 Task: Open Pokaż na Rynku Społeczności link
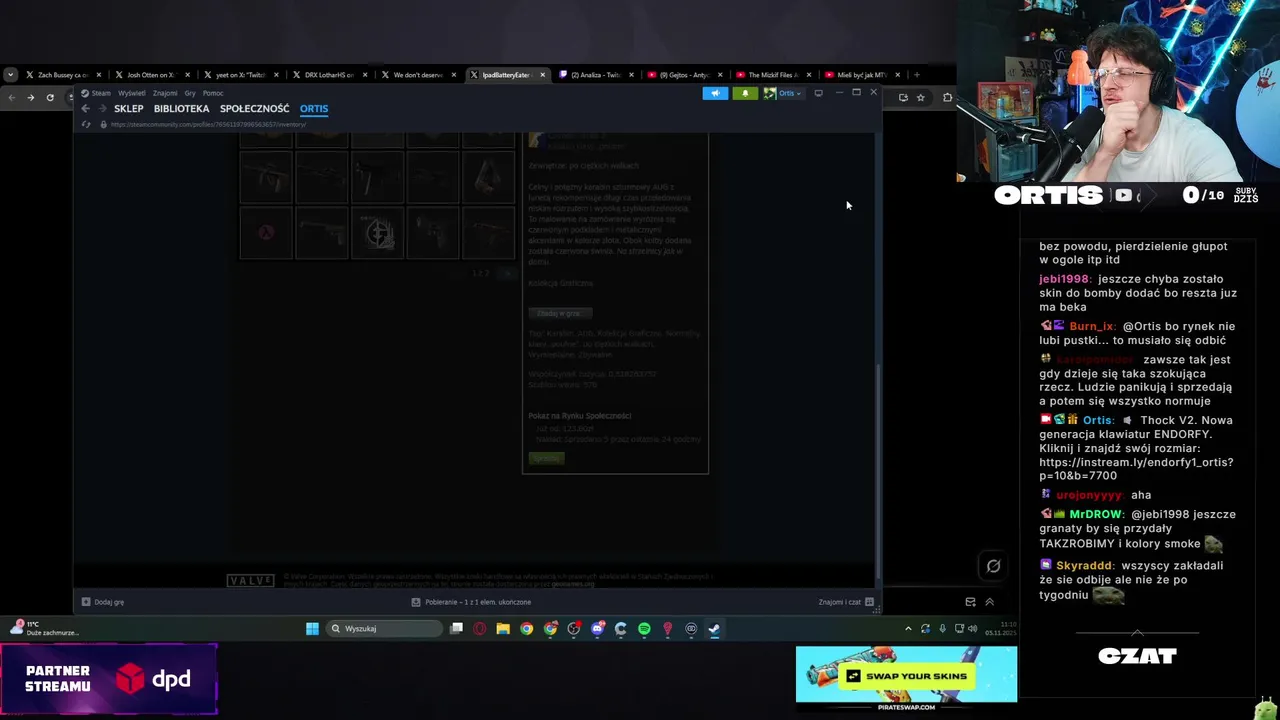tap(580, 415)
